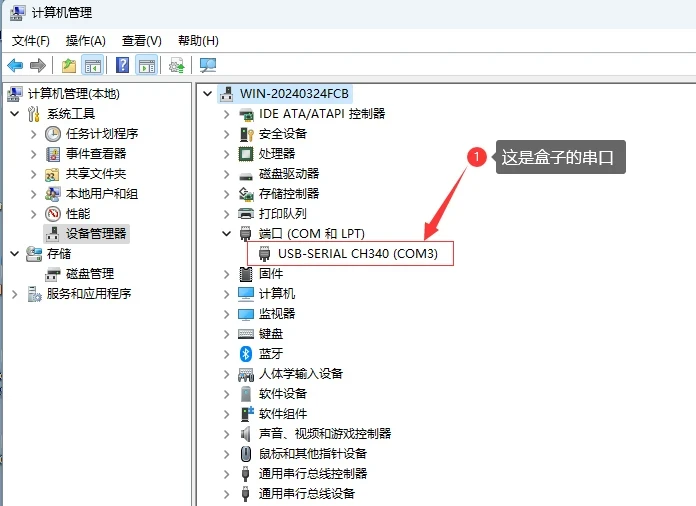Click the 蓝牙 Bluetooth icon
This screenshot has height=506, width=696.
(x=246, y=354)
